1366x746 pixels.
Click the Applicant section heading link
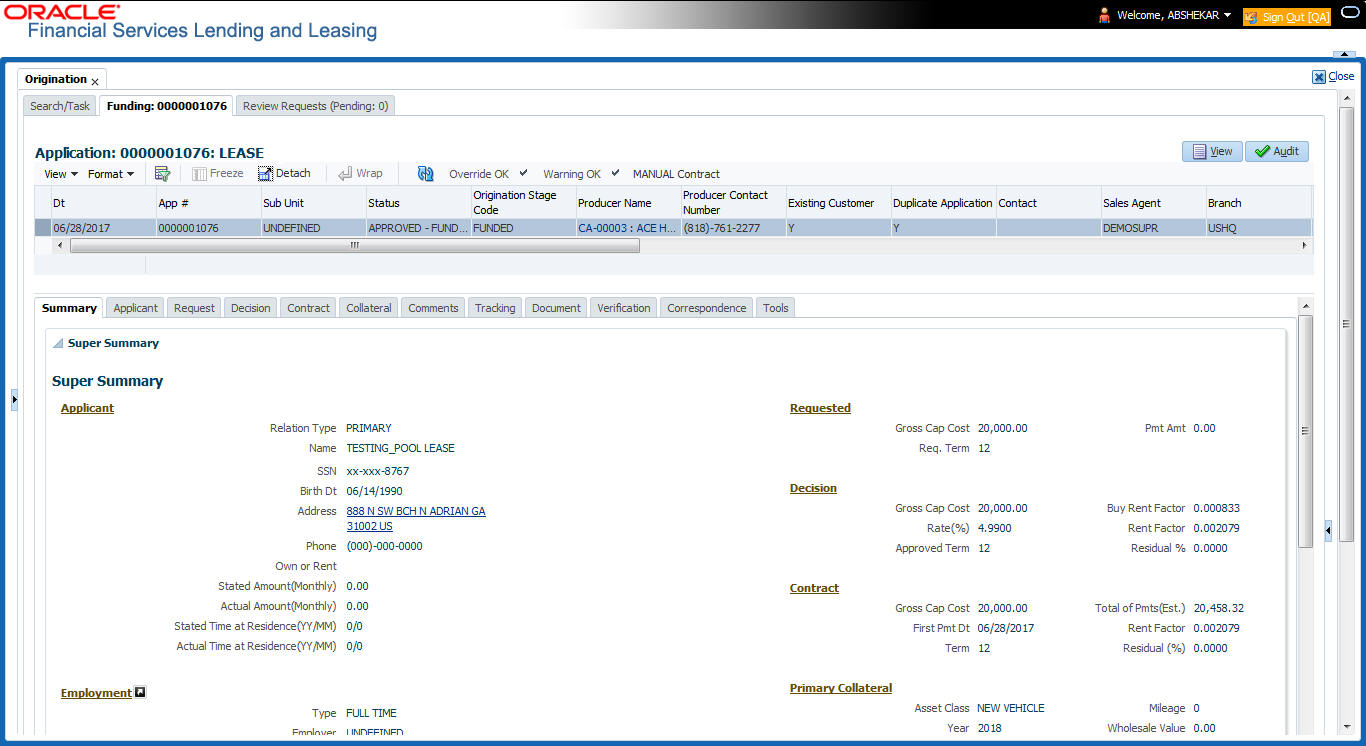pos(87,408)
